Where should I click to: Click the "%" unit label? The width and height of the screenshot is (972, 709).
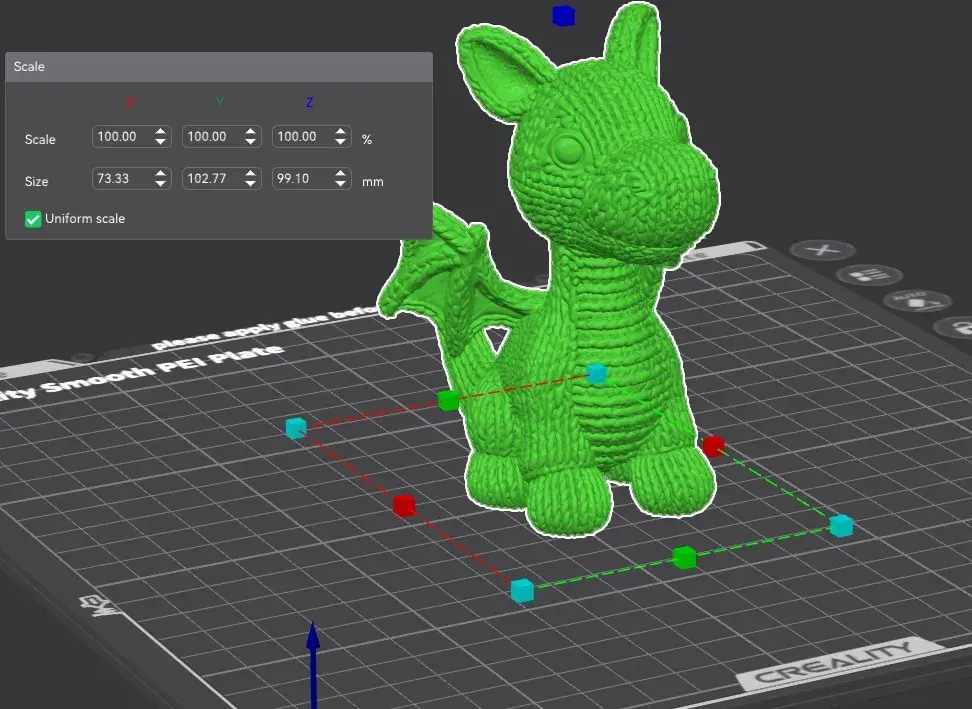(367, 139)
